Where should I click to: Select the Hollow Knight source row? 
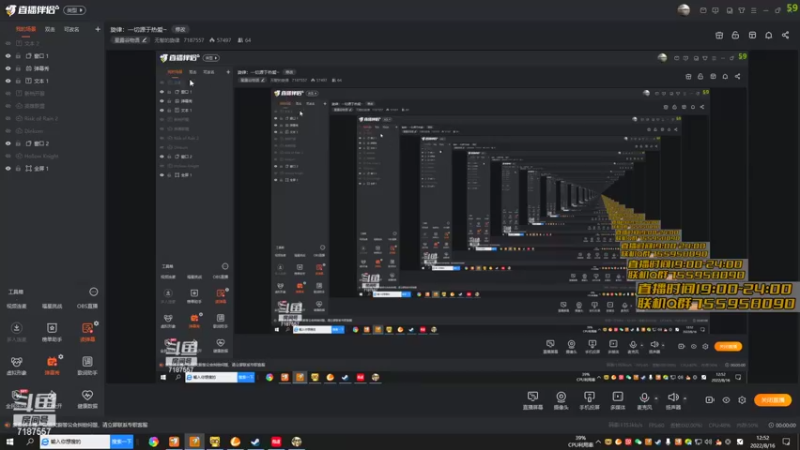coord(52,156)
